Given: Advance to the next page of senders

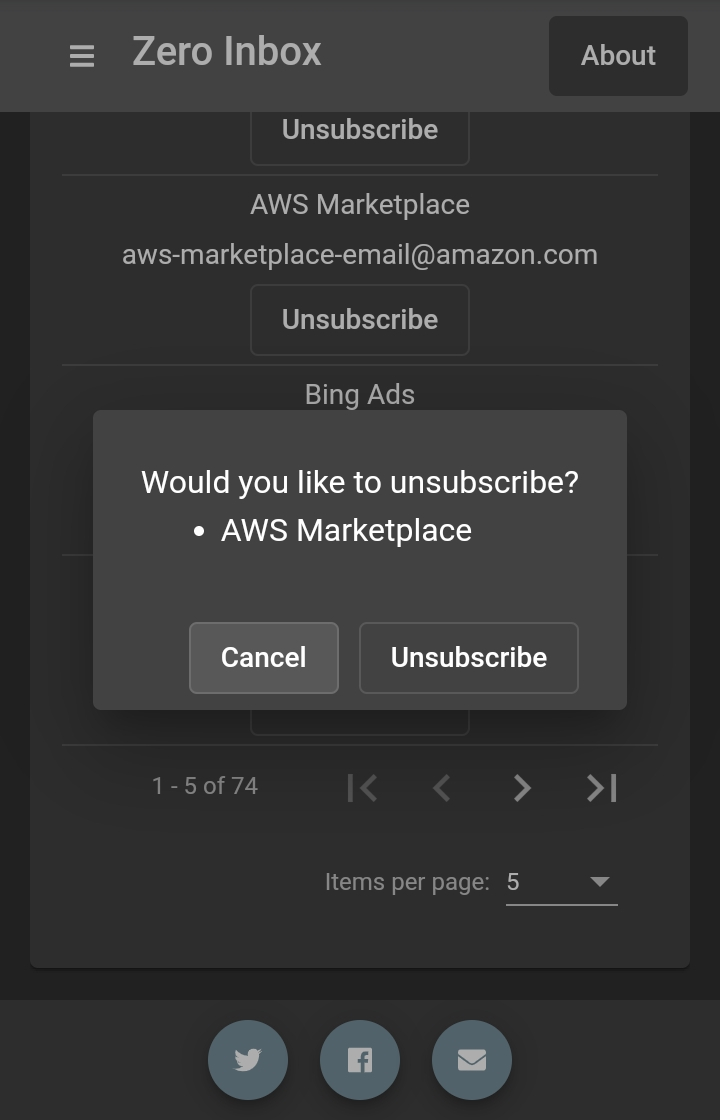Looking at the screenshot, I should point(522,788).
